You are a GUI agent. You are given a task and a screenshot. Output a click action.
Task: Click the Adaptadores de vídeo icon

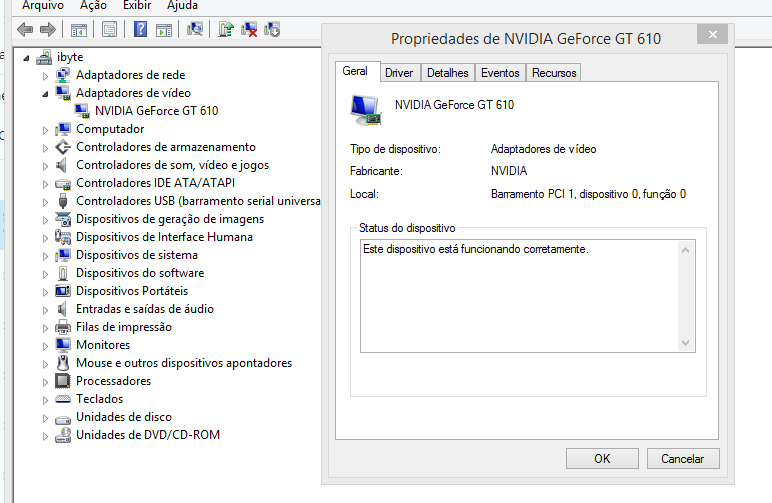coord(63,93)
